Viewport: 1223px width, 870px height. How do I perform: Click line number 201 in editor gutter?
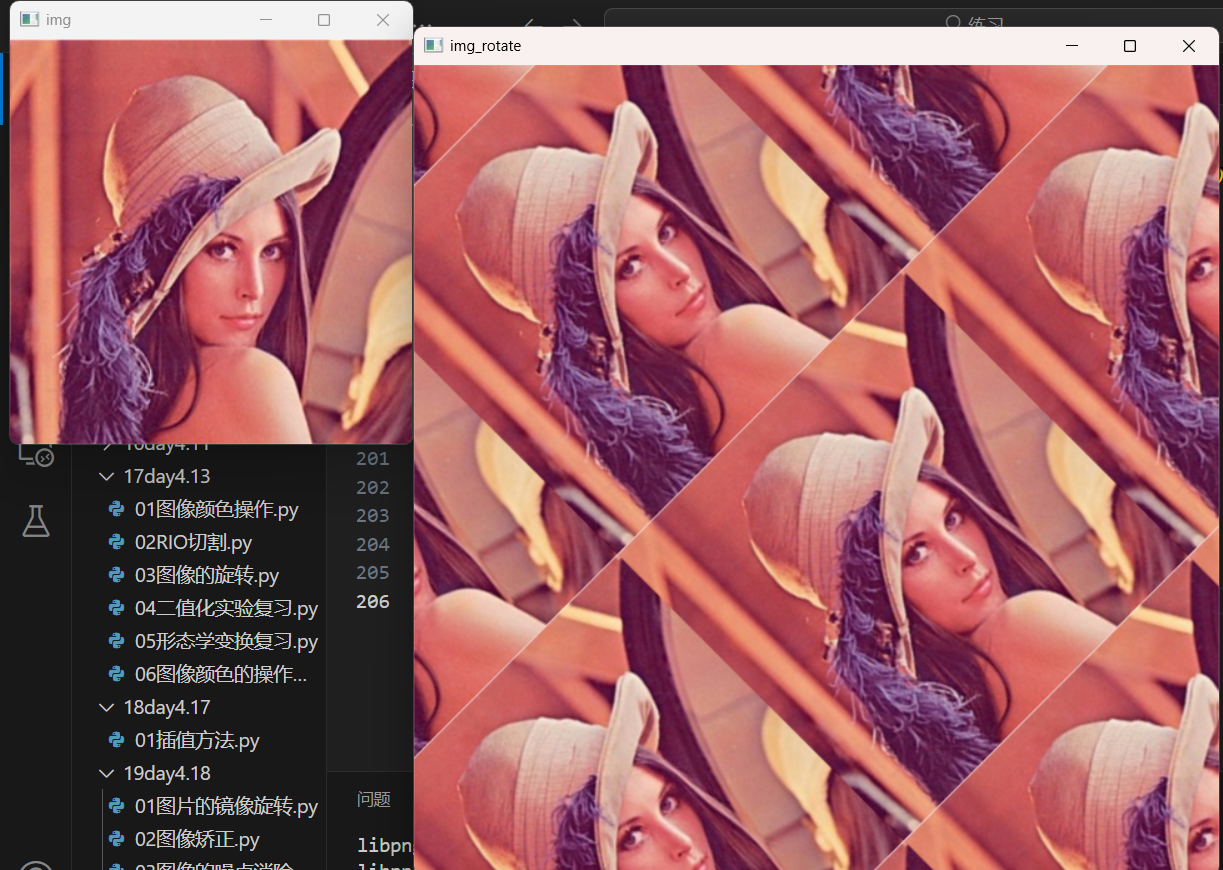373,459
